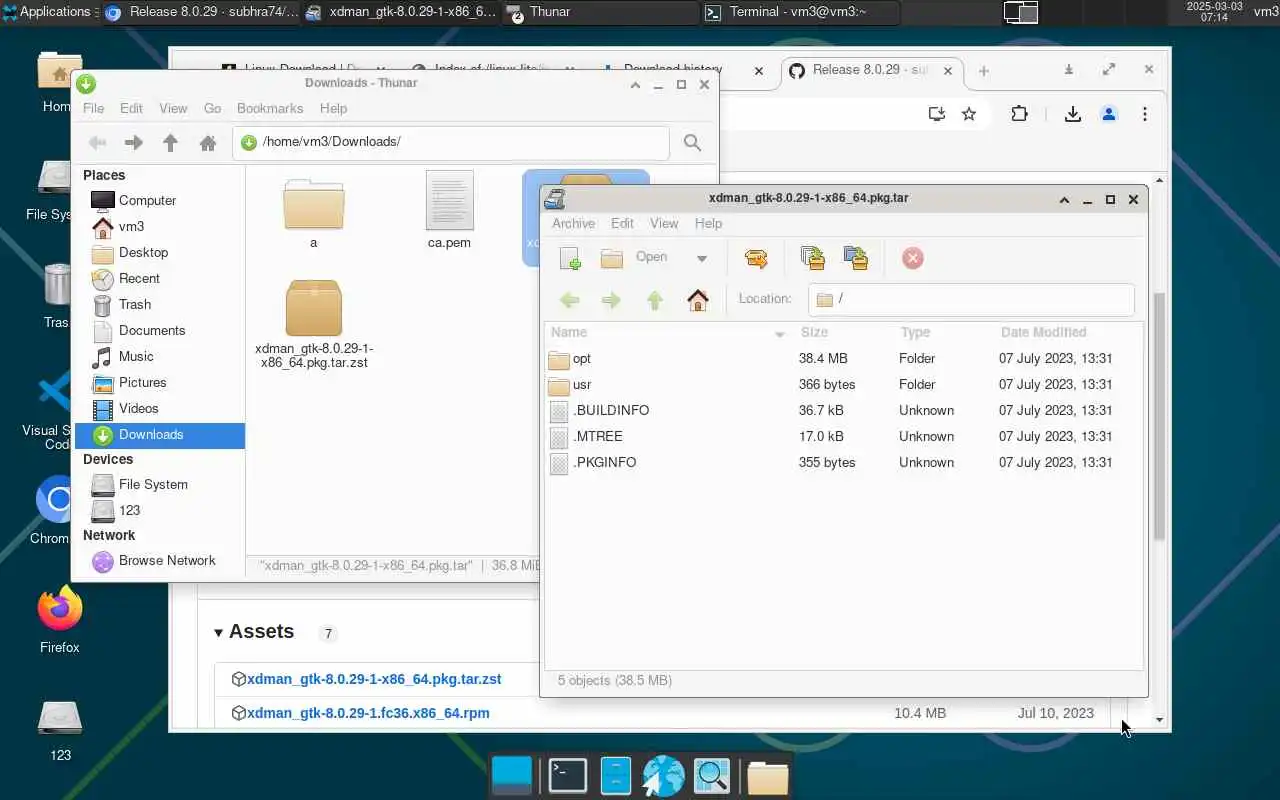Open the Archive menu
The width and height of the screenshot is (1280, 800).
point(573,224)
